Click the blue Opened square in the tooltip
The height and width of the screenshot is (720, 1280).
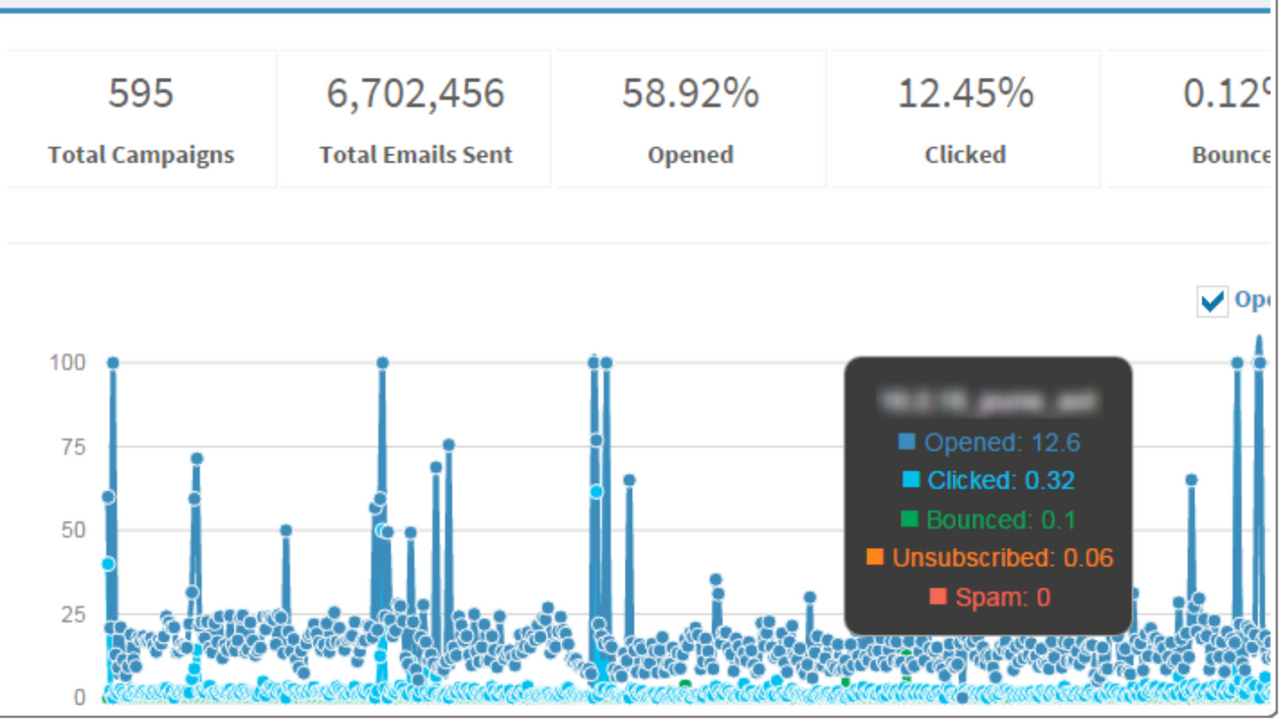coord(908,441)
